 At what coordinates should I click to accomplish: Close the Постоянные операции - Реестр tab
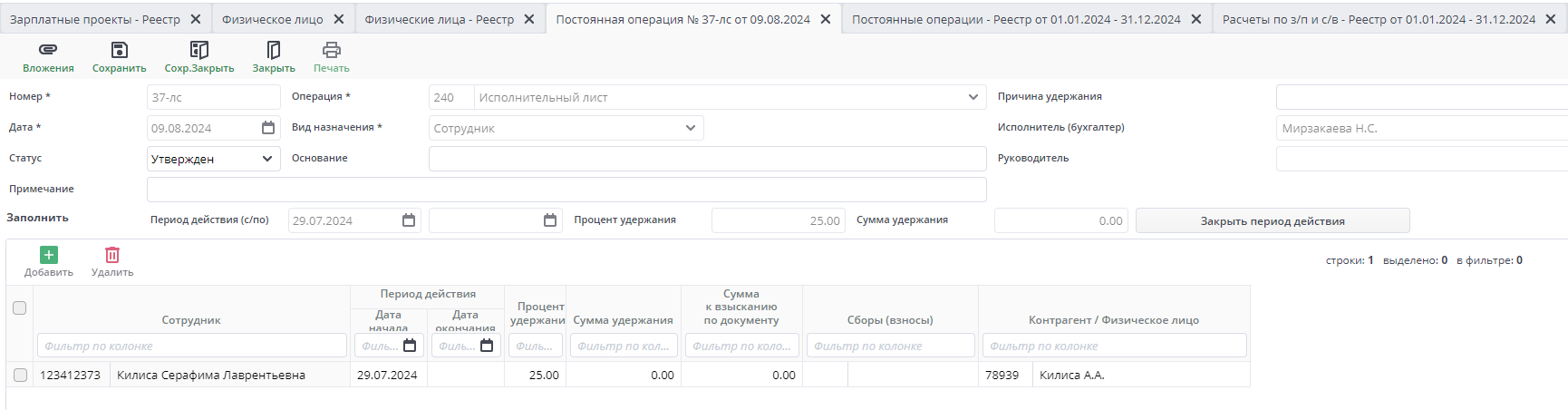[x=1196, y=19]
